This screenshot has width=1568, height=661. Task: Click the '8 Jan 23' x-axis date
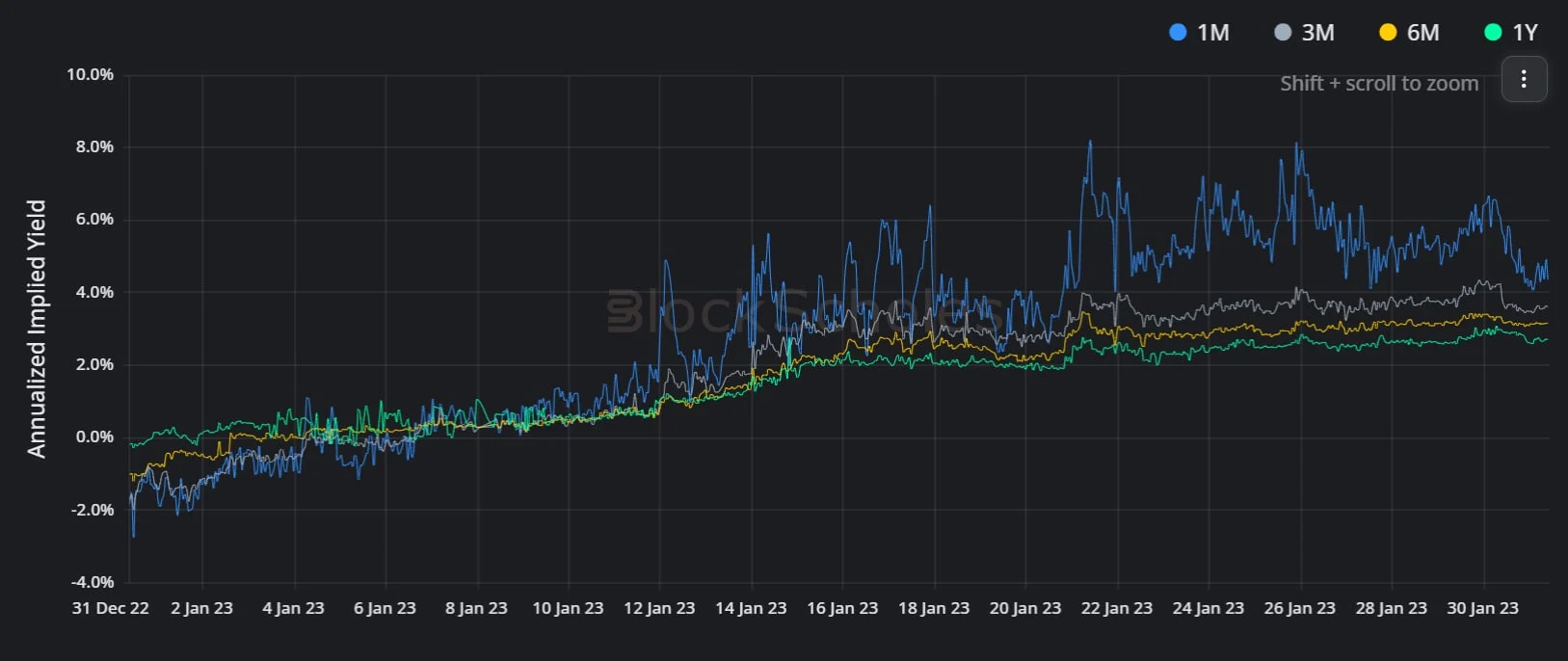pos(476,609)
